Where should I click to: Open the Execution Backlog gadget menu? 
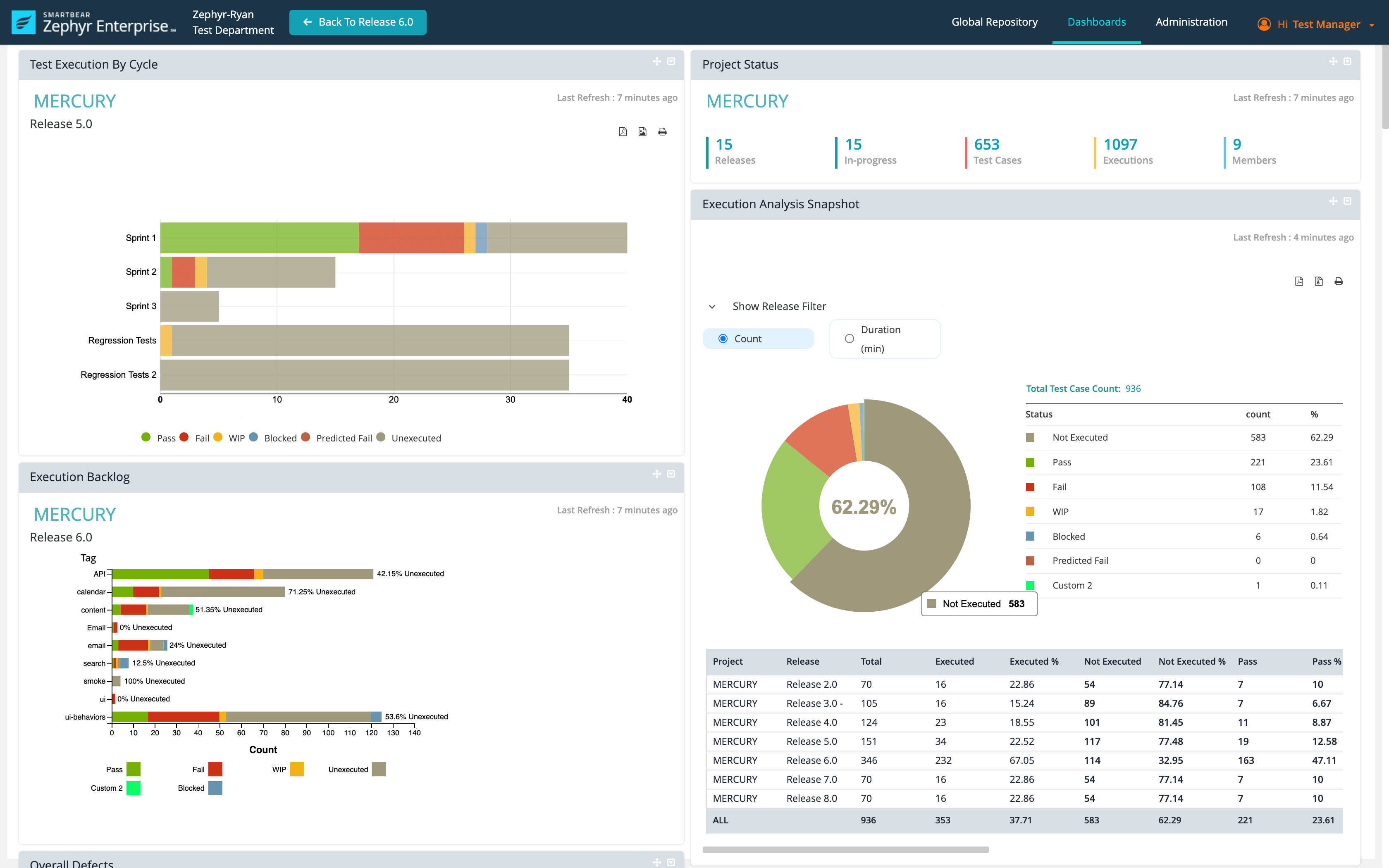671,474
